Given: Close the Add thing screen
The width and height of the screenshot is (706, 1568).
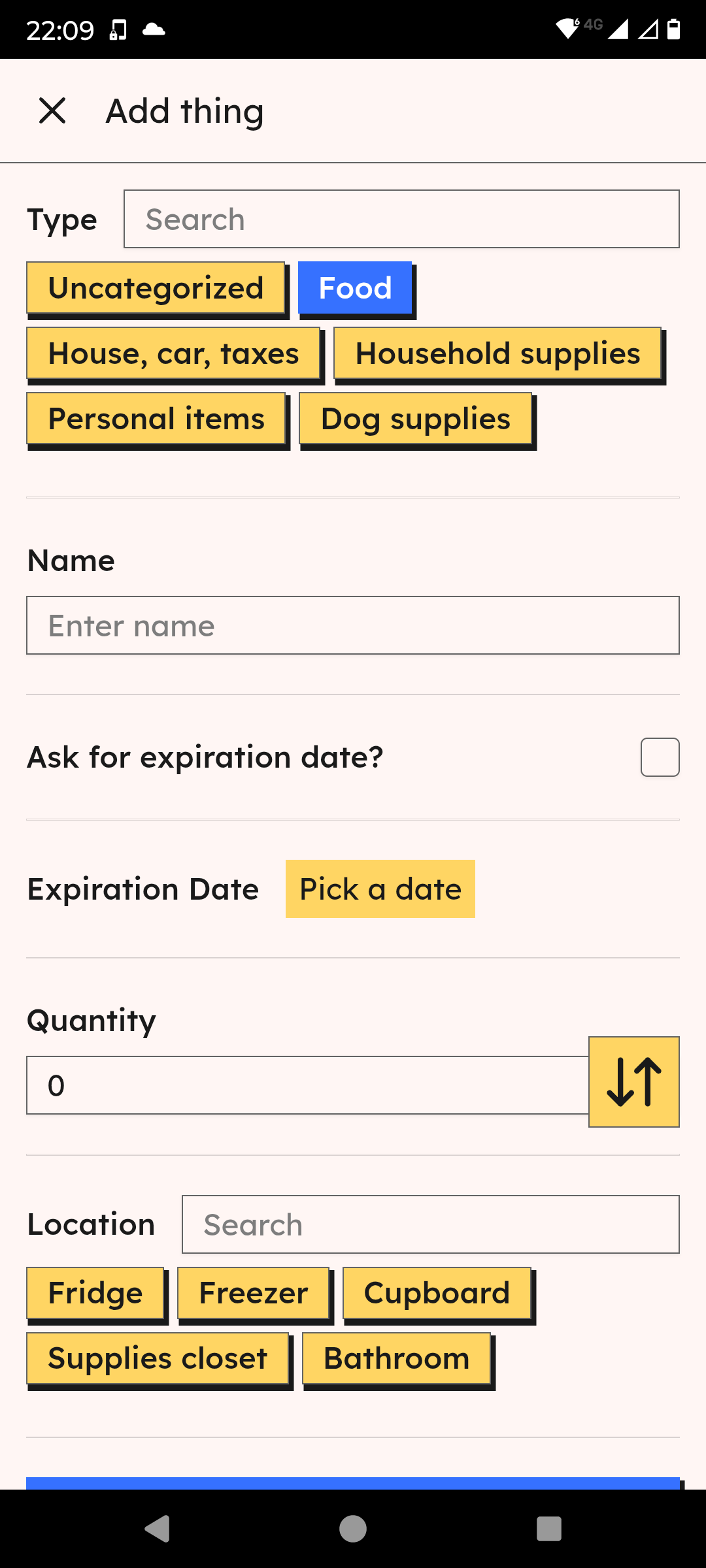Looking at the screenshot, I should pos(52,110).
